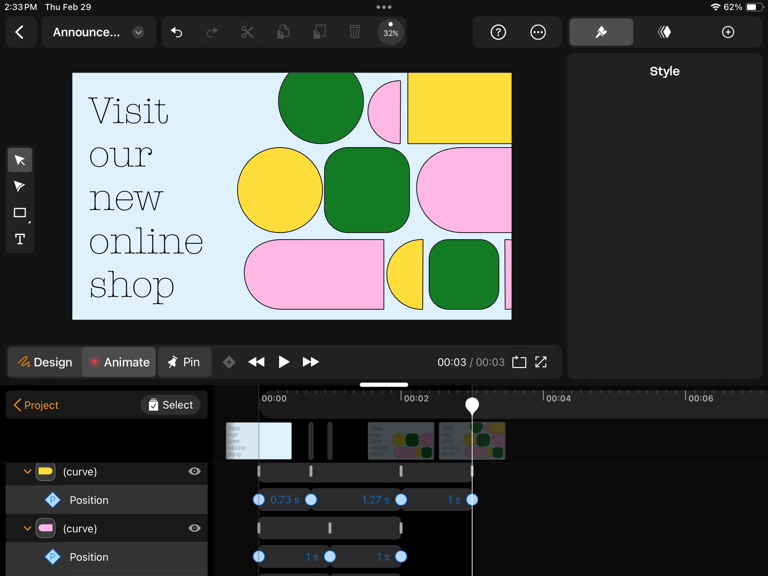Select Position property under pink curve
This screenshot has height=576, width=768.
(x=107, y=557)
